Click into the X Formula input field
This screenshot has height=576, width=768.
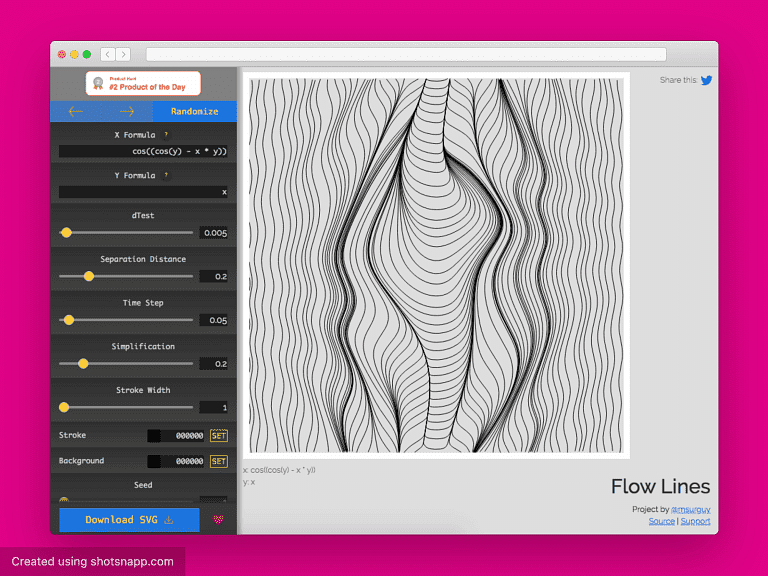(143, 151)
